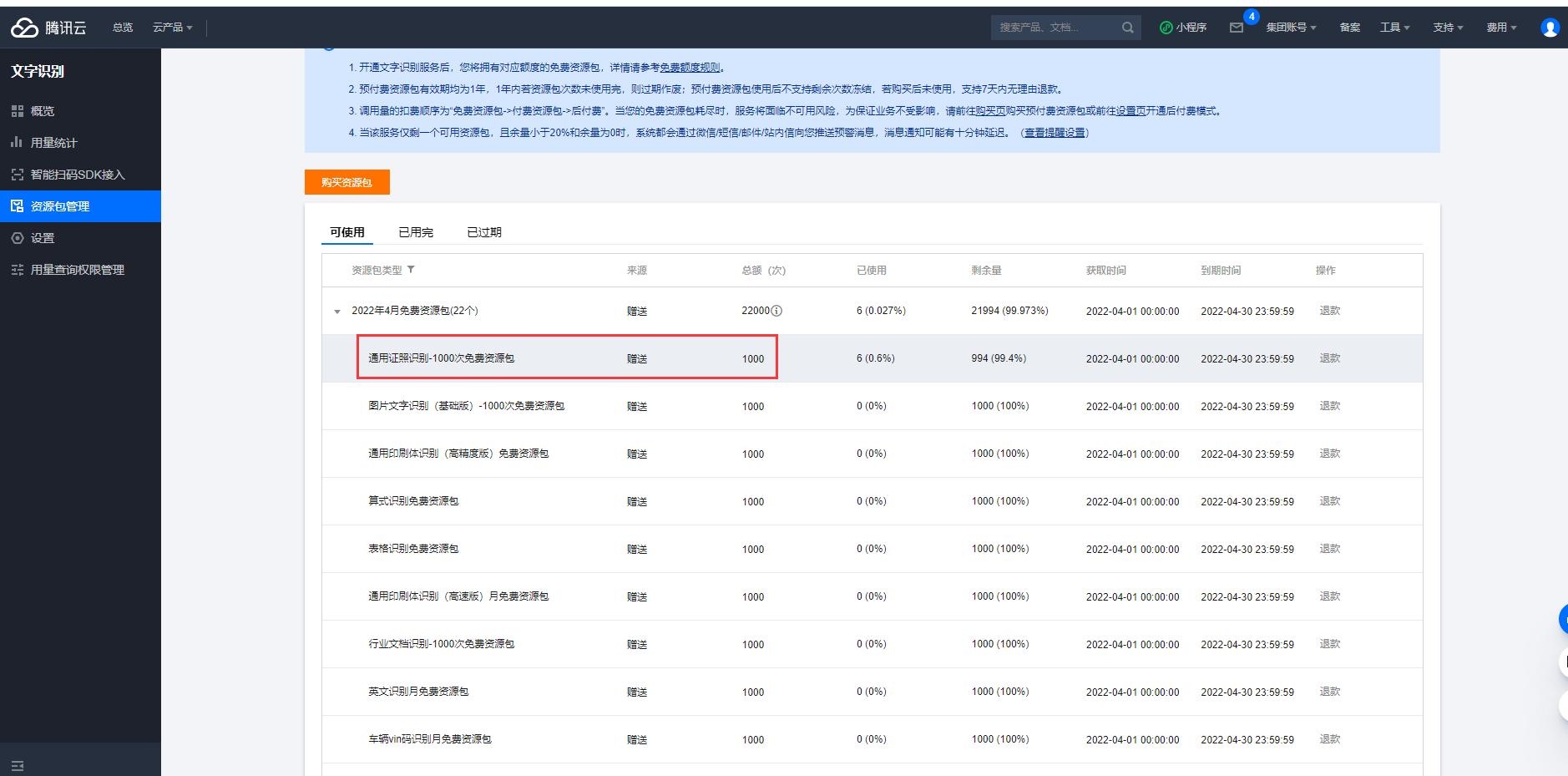Click the user avatar icon
The width and height of the screenshot is (1568, 776).
click(1550, 28)
